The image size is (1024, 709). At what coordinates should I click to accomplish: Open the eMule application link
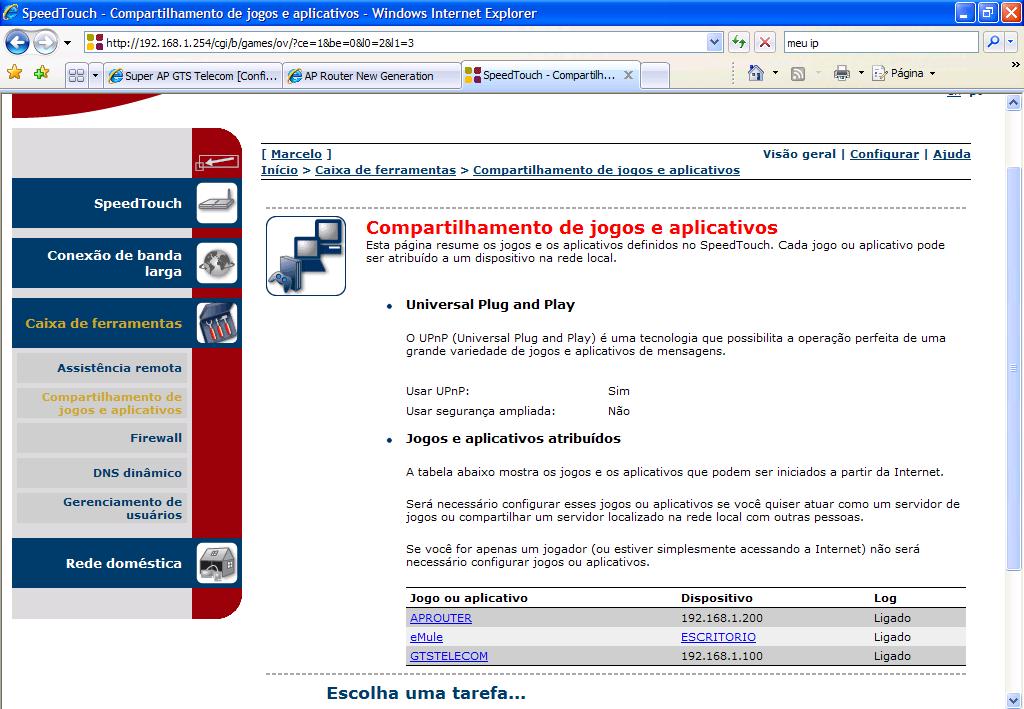pos(426,637)
